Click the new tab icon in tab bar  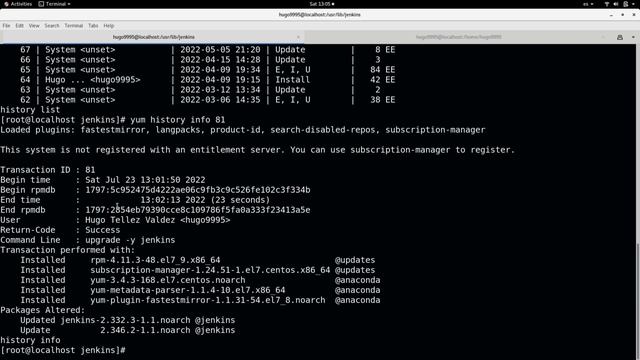point(620,37)
